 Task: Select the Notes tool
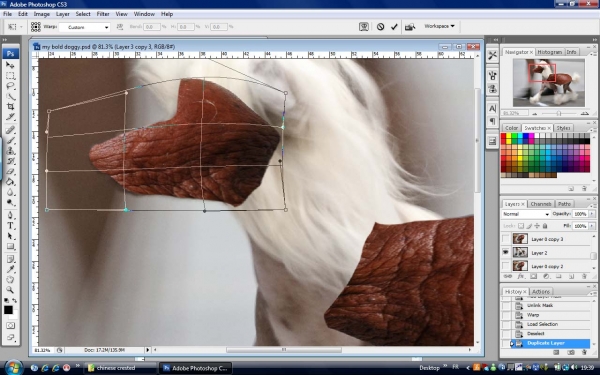point(10,259)
